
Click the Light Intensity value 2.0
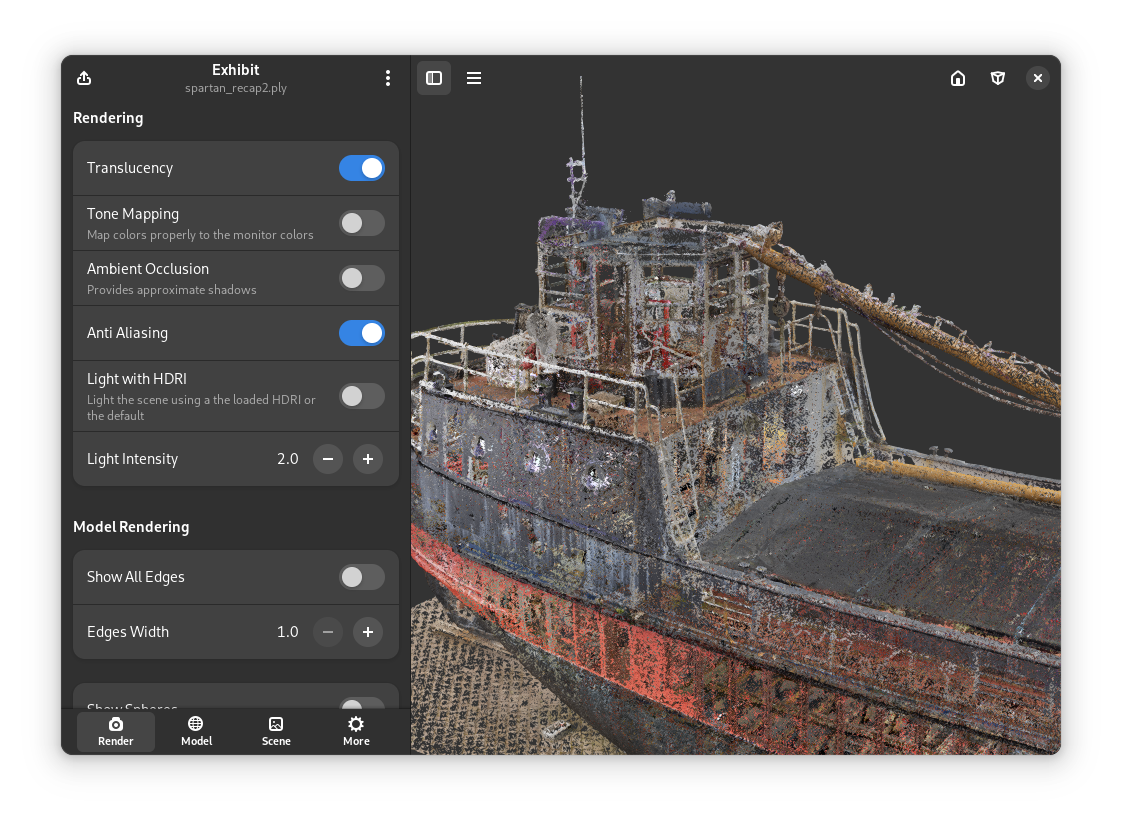tap(288, 459)
